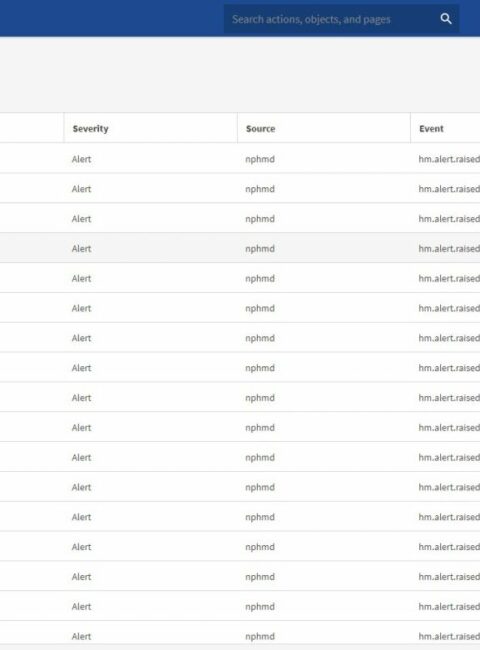Sort the table by the Source column header
This screenshot has width=480, height=650.
pos(260,129)
